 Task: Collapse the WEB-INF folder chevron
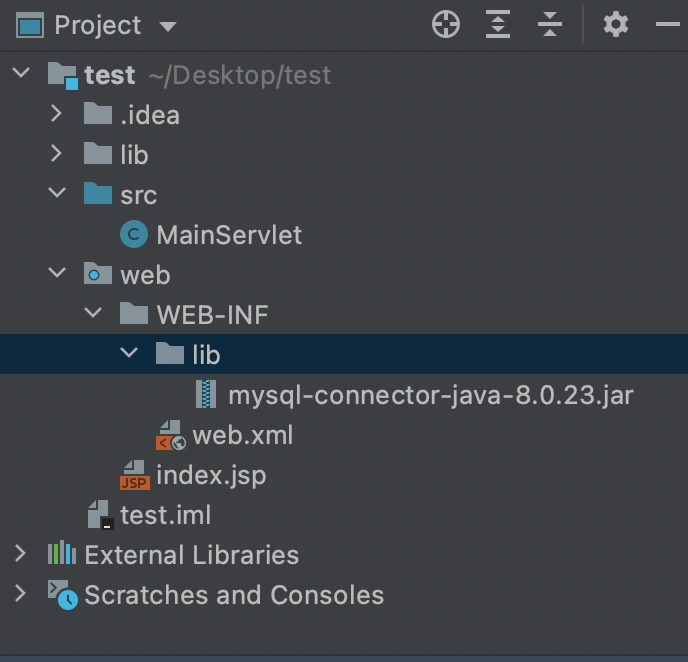coord(93,312)
